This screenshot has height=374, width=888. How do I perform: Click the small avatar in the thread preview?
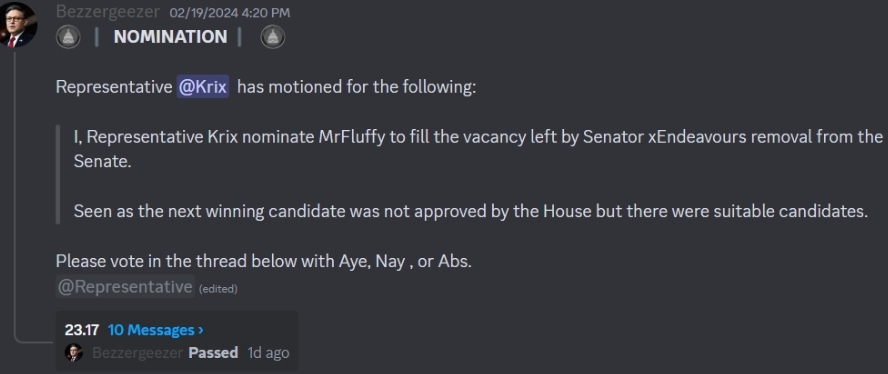(x=74, y=352)
